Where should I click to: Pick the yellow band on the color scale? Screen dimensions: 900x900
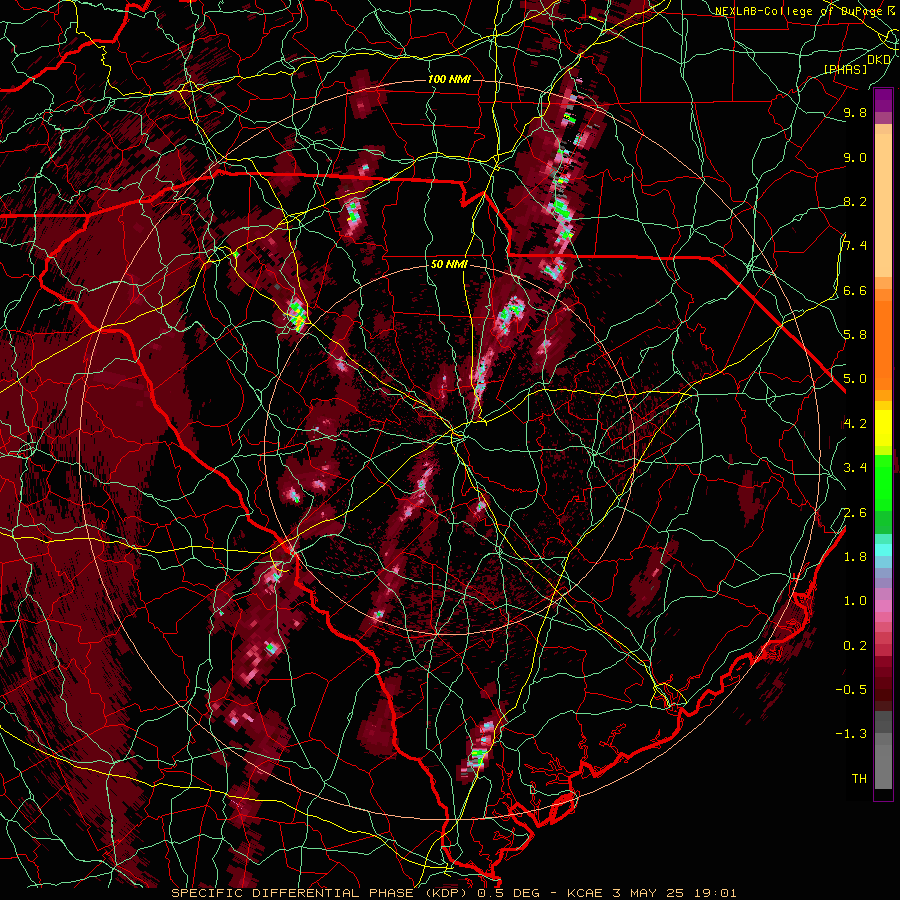coord(883,428)
